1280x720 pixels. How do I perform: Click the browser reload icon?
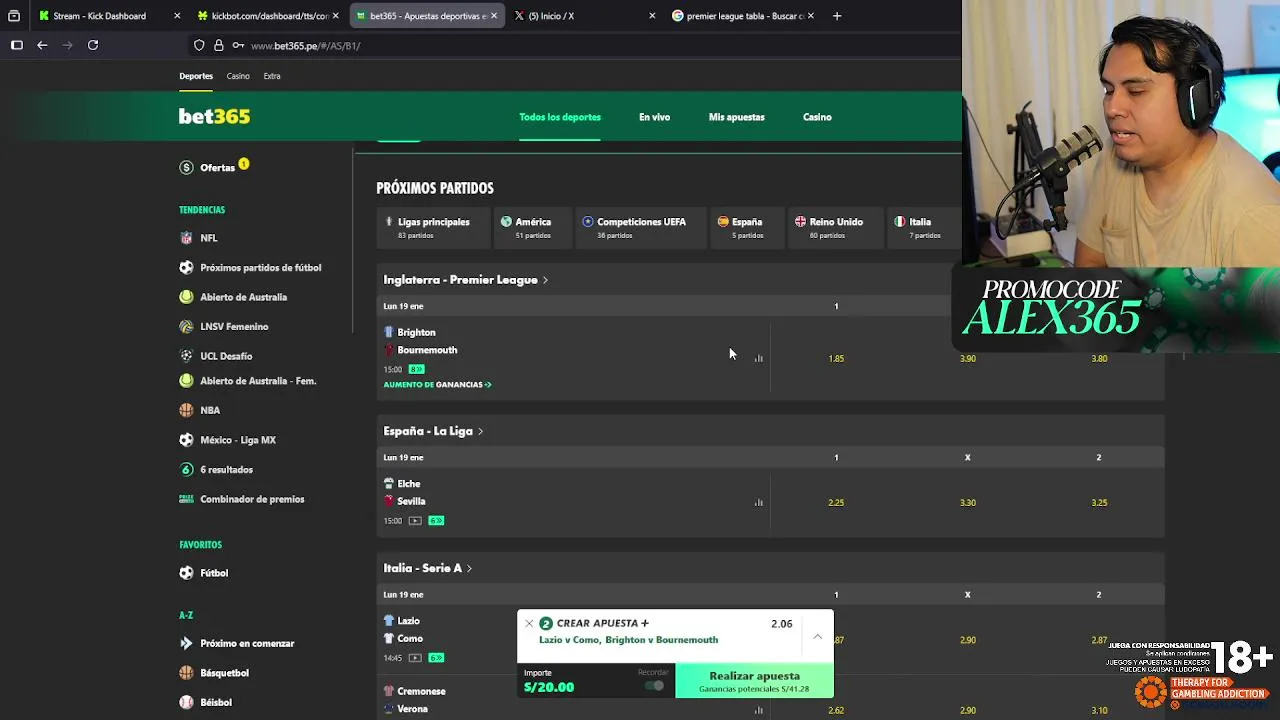(93, 45)
